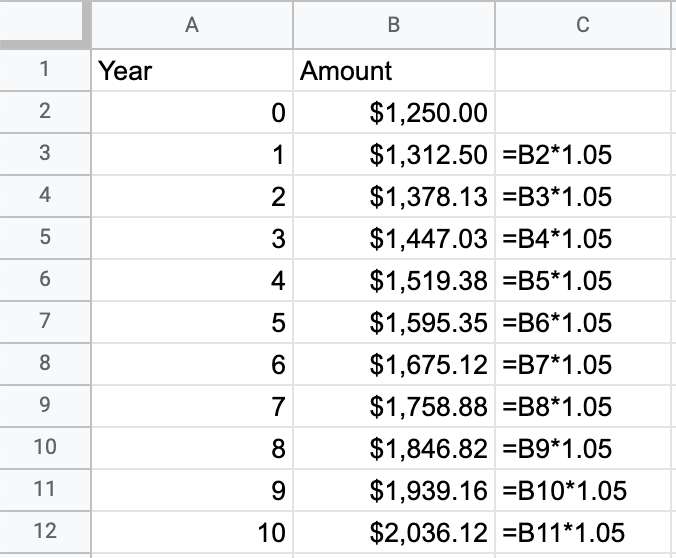
Task: Select row 9 header
Action: pyautogui.click(x=45, y=406)
